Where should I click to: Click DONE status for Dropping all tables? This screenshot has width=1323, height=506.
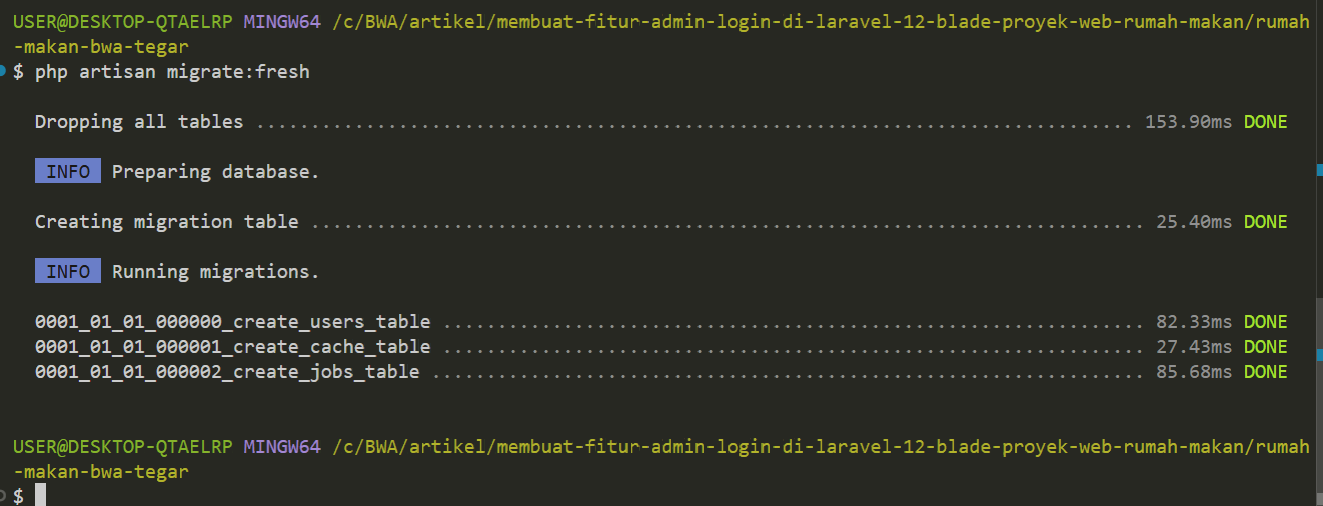click(1265, 122)
